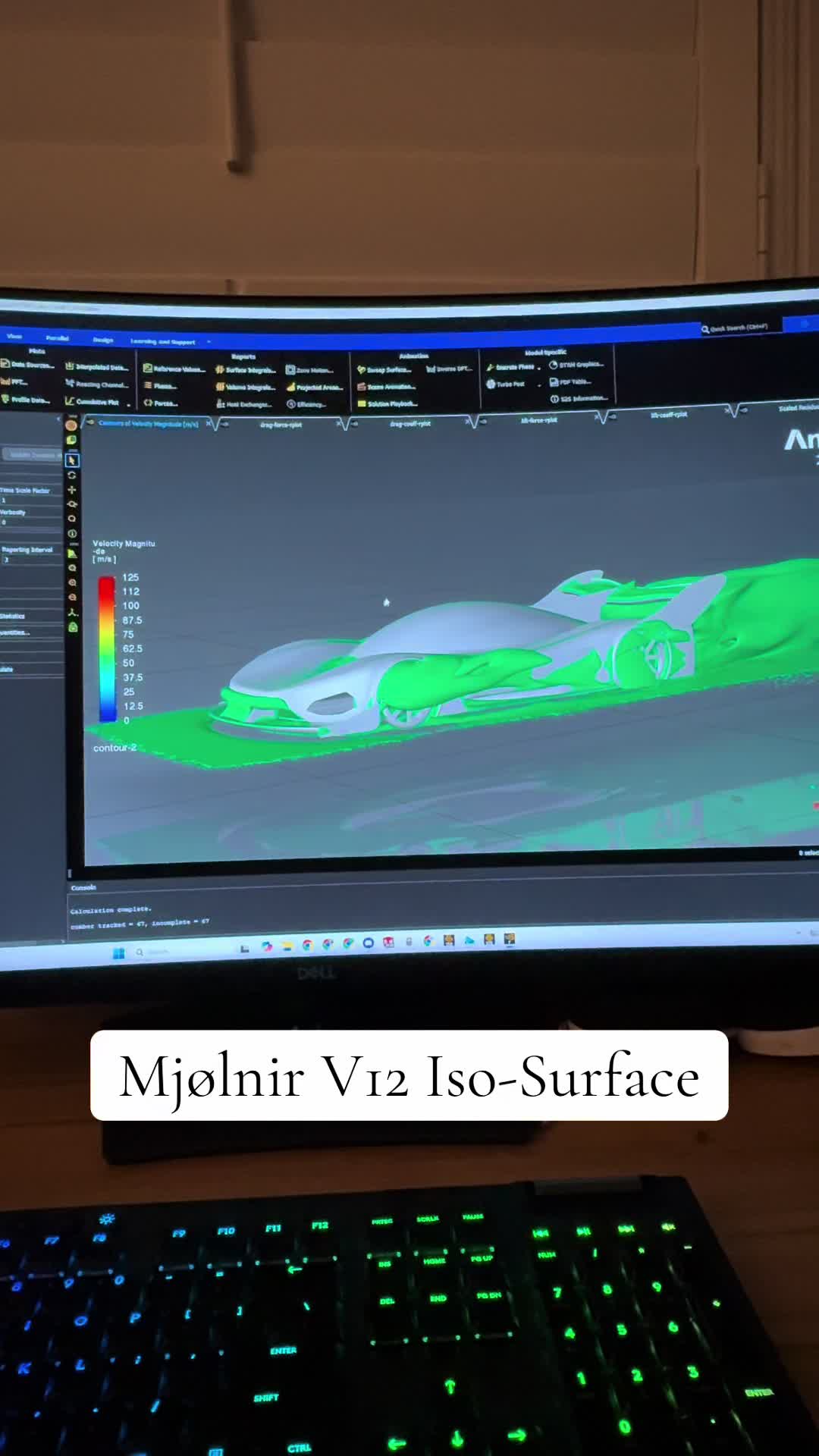
Task: Open Surface Integrals report
Action: coord(246,370)
